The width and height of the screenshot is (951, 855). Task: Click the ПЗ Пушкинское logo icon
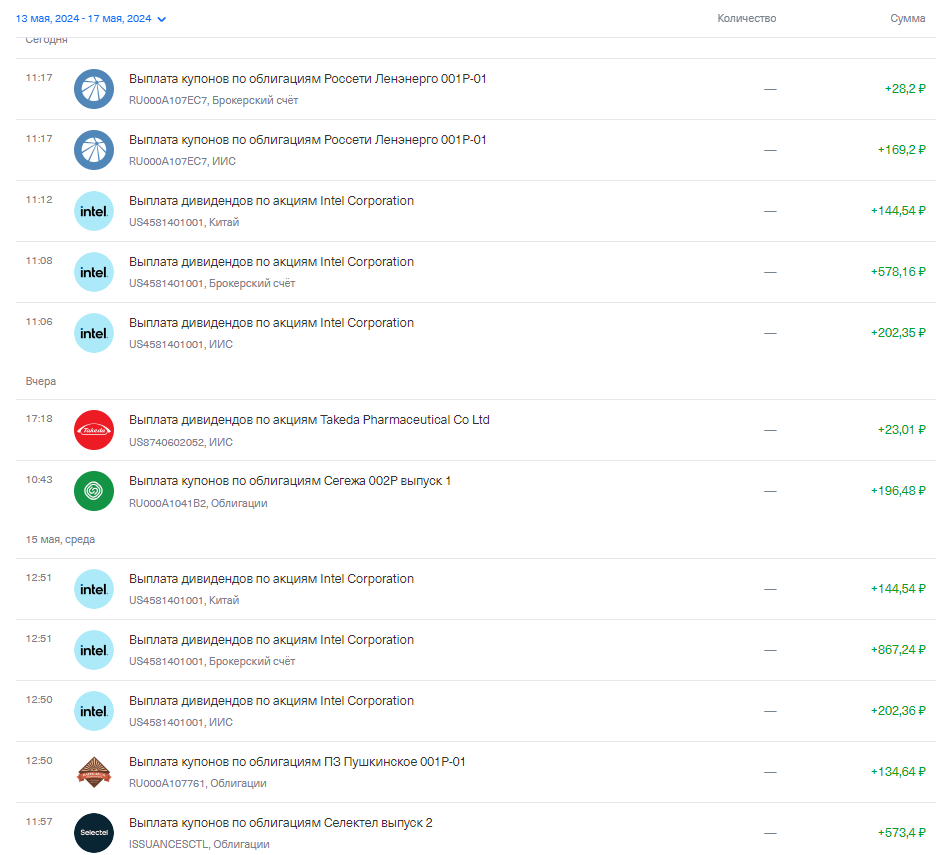coord(94,772)
